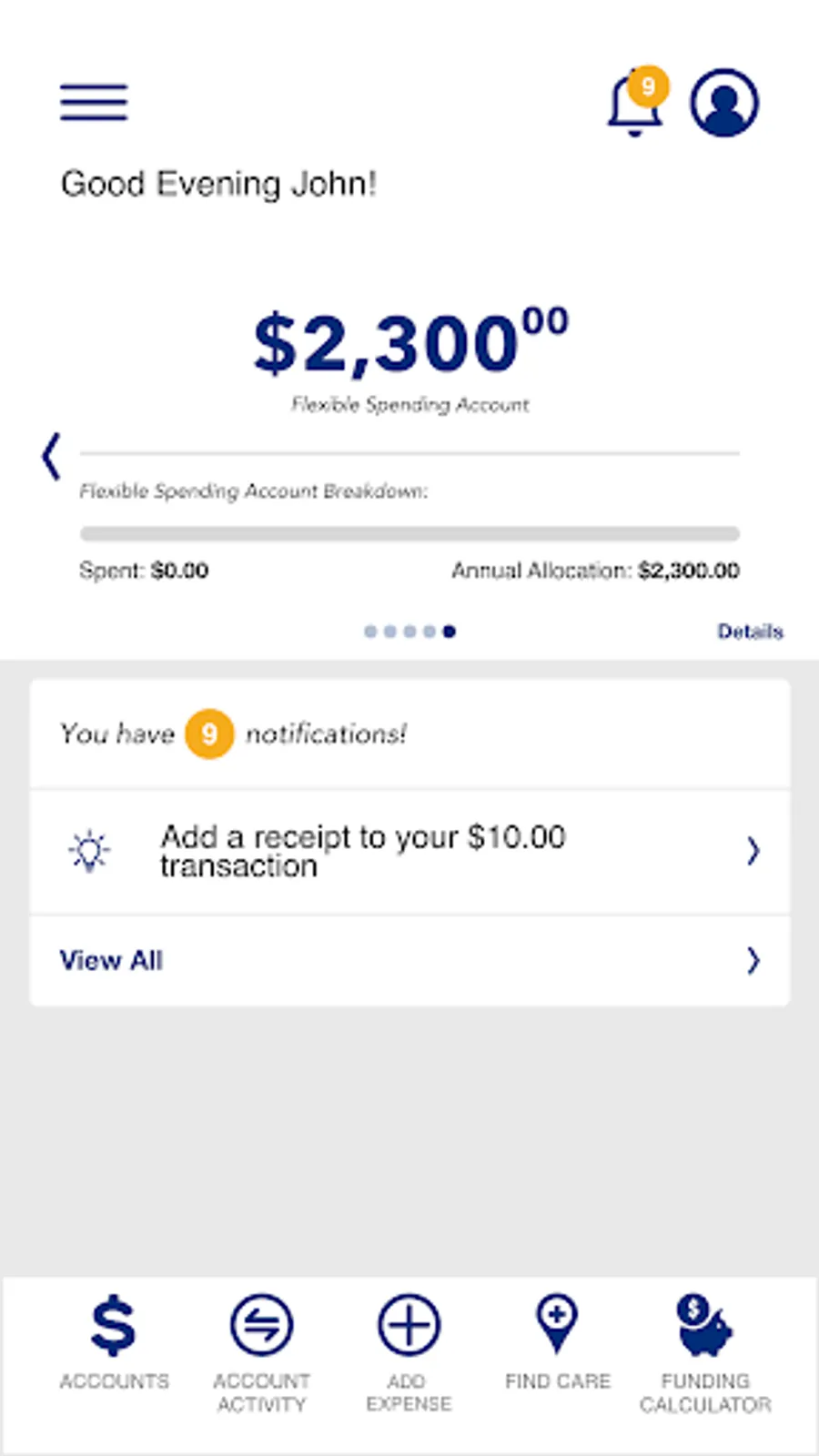This screenshot has height=1456, width=819.
Task: Open the Details link
Action: tap(750, 632)
